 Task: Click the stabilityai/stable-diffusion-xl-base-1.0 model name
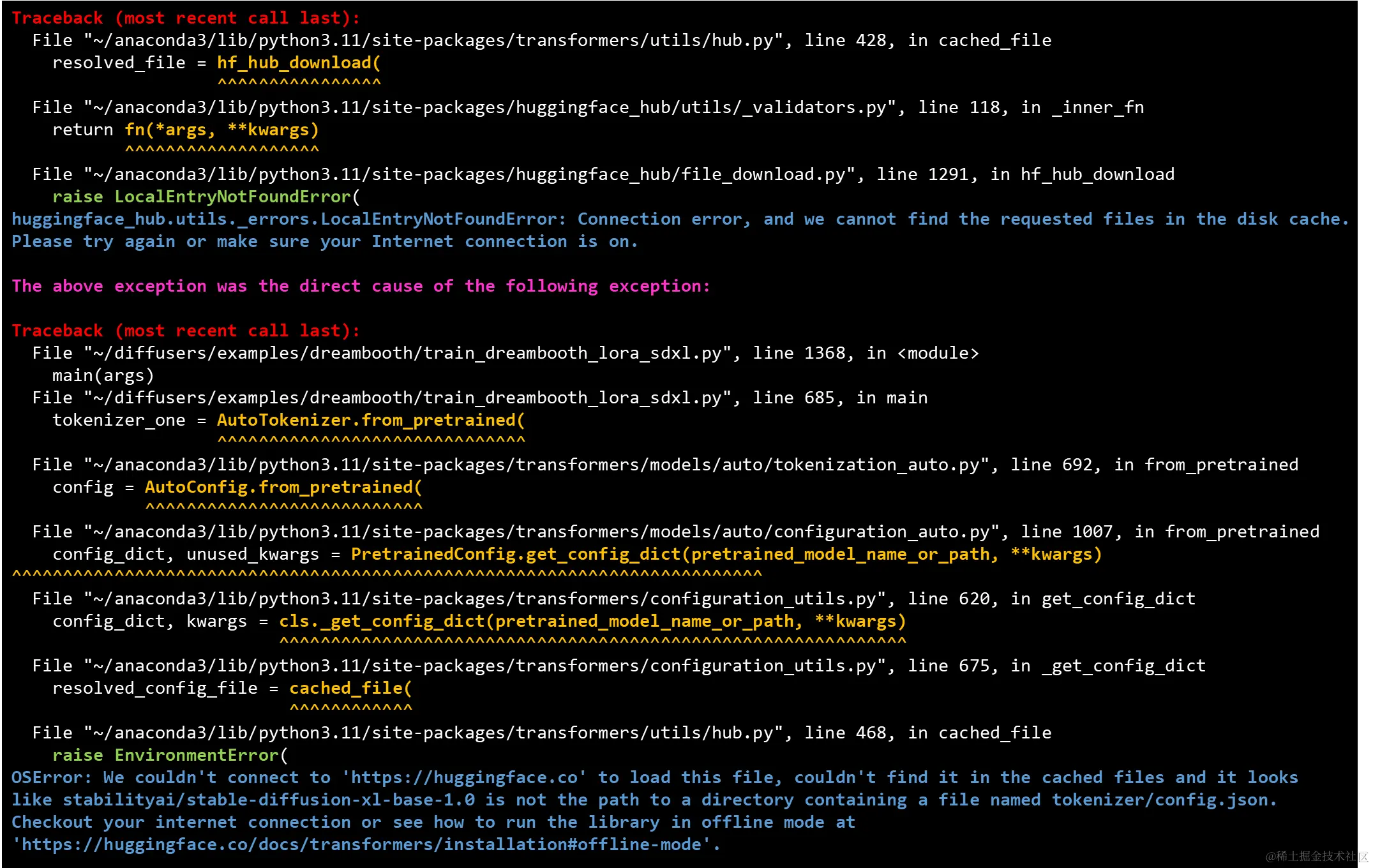tap(269, 800)
